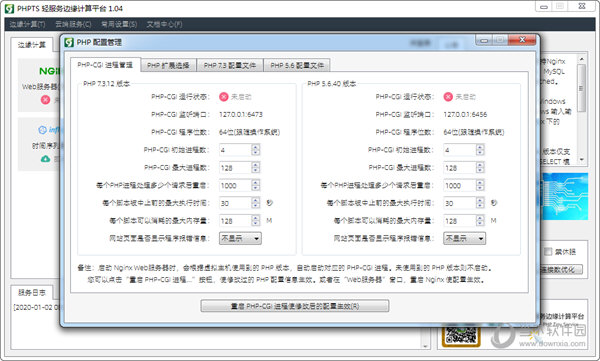The width and height of the screenshot is (600, 361).
Task: Click PHP 7.3 memory field showing 128
Action: point(235,221)
